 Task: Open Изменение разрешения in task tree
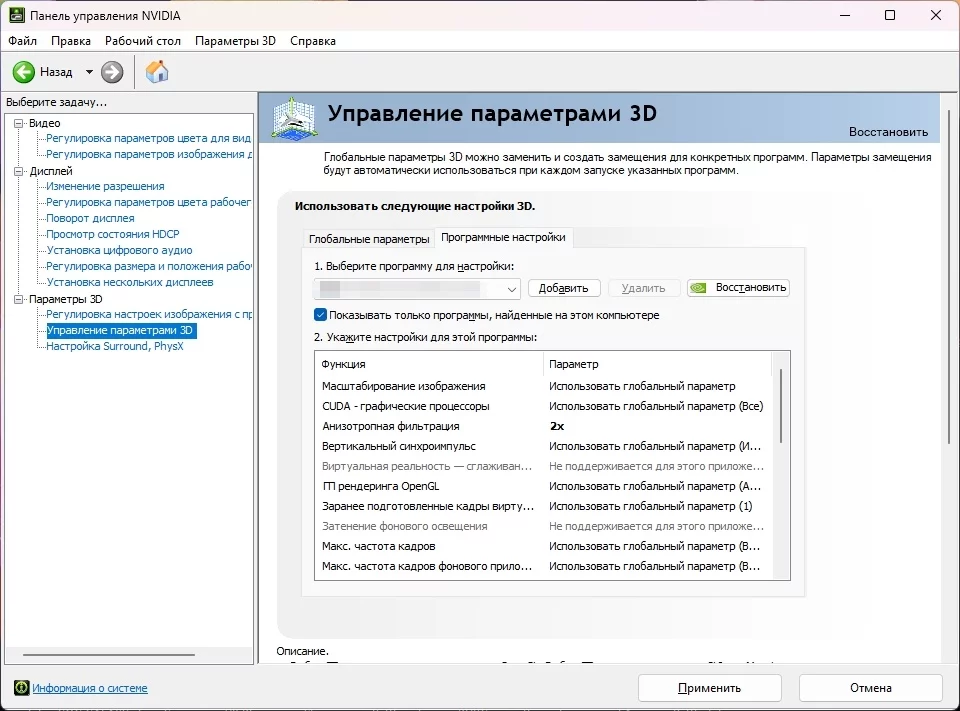pos(105,186)
